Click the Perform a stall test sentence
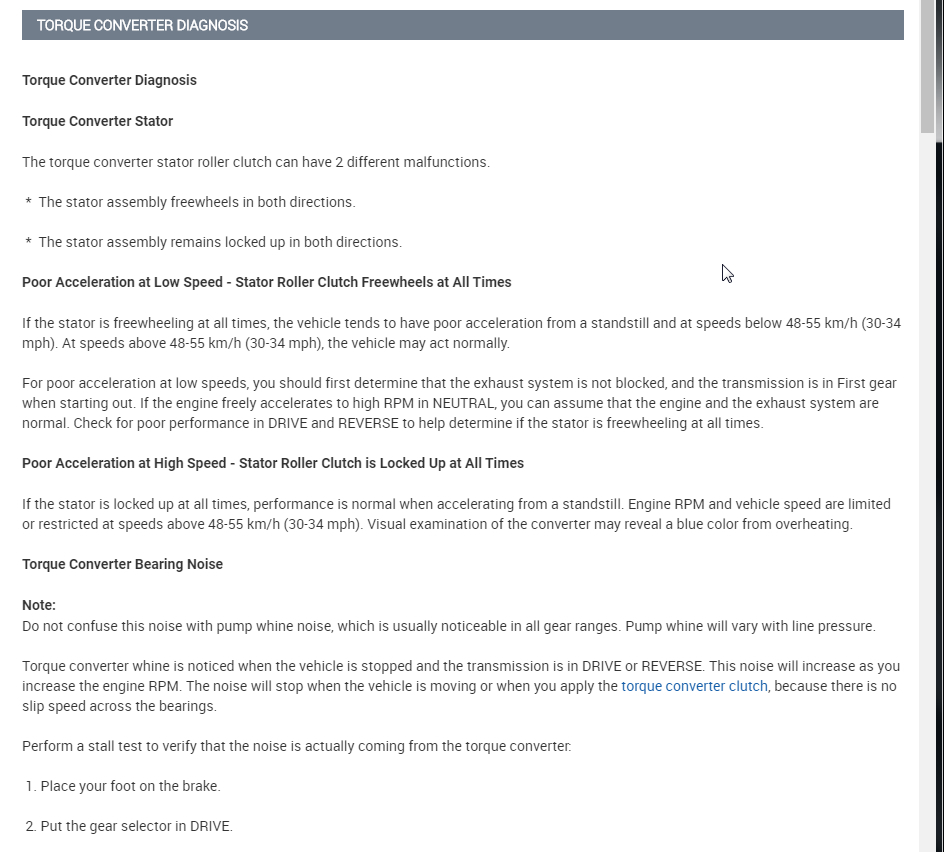944x852 pixels. coord(296,746)
